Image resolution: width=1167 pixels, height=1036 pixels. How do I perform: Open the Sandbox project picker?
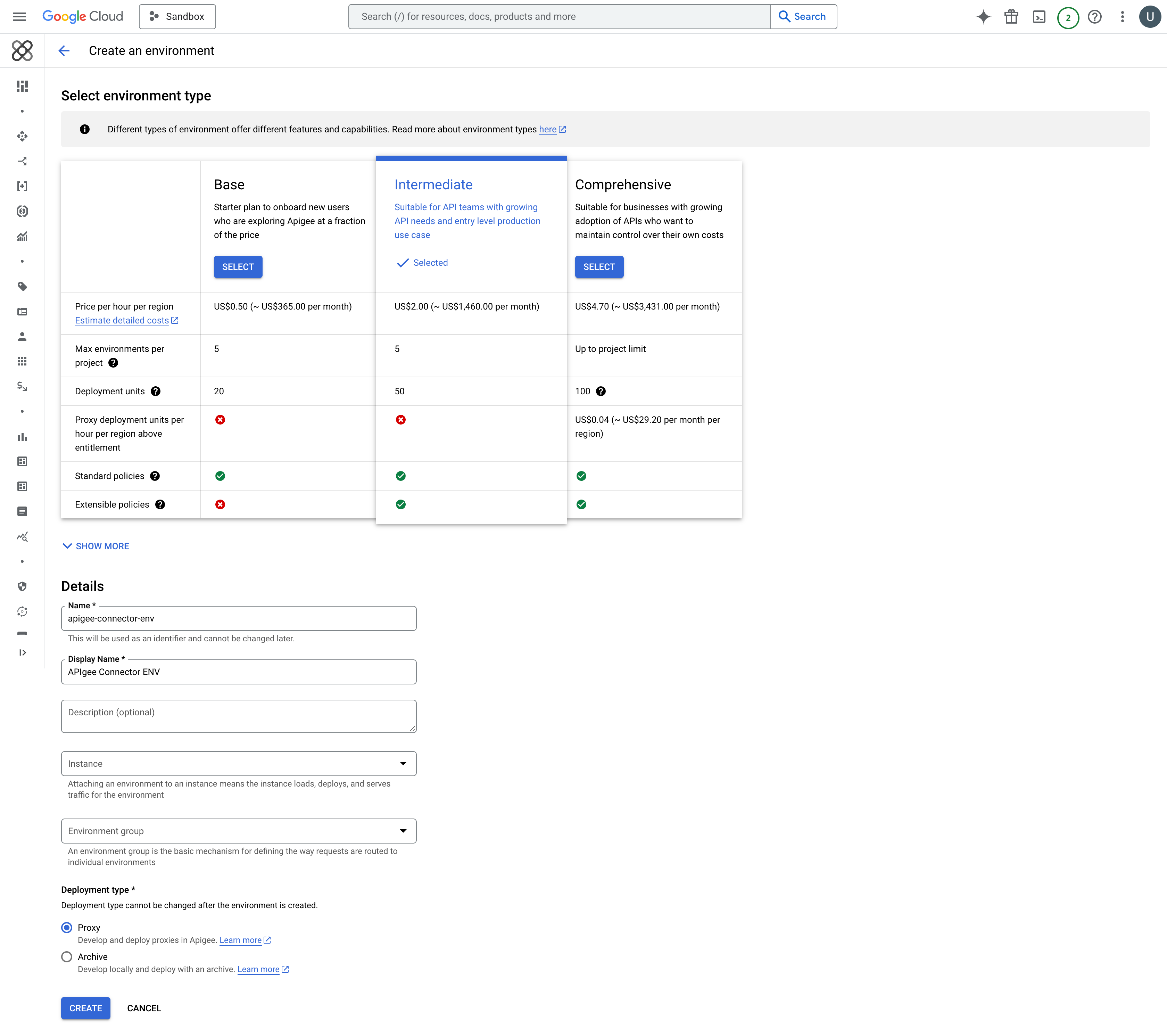[177, 17]
